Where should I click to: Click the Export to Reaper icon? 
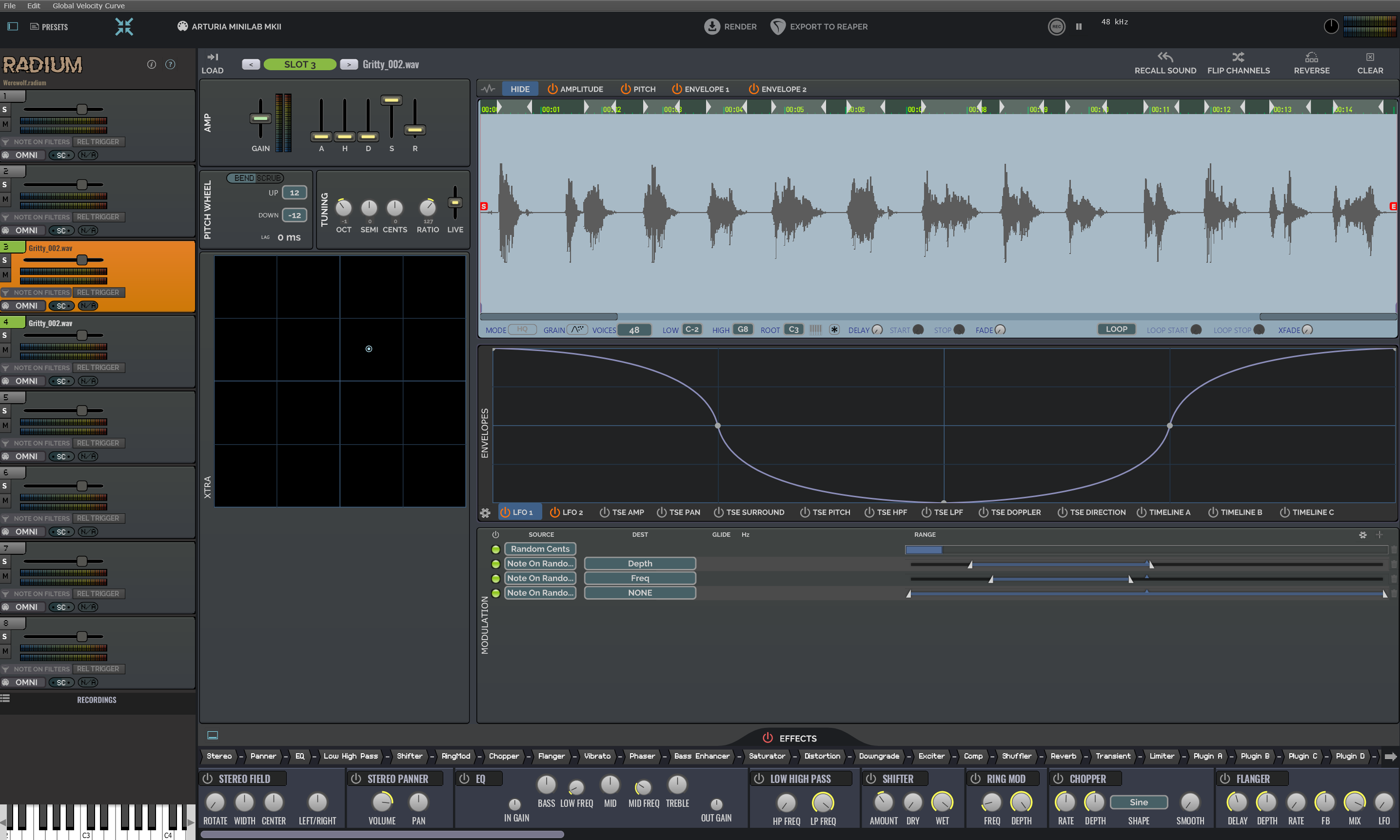coord(778,27)
